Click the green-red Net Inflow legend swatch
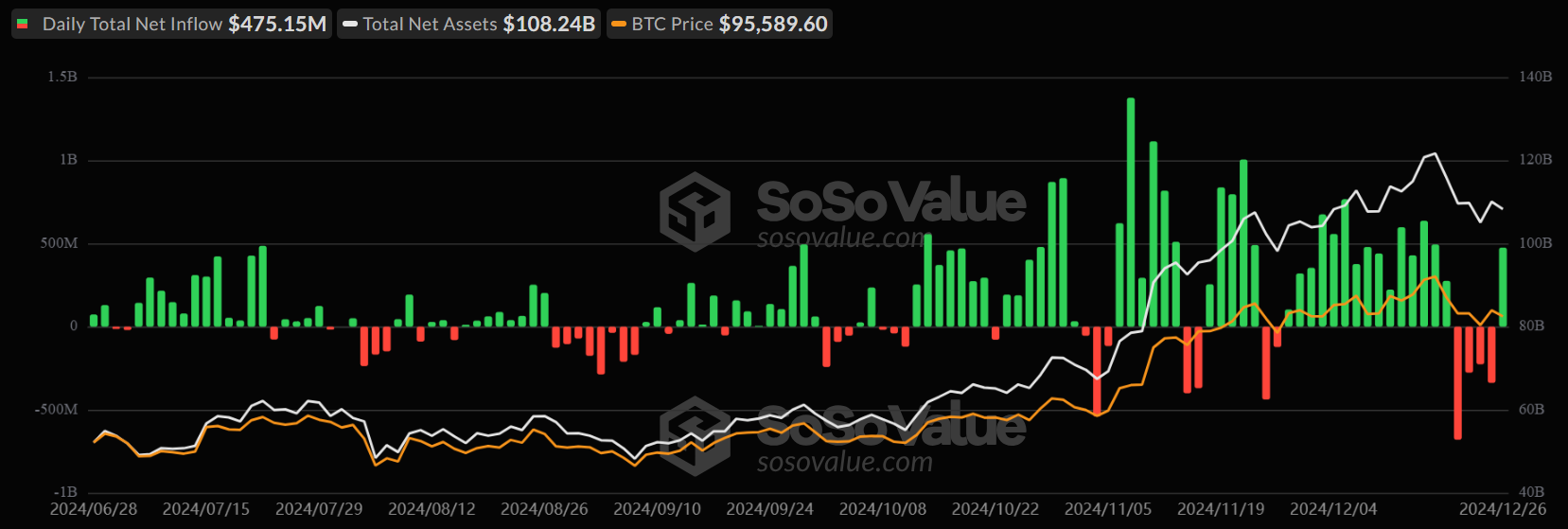This screenshot has width=1568, height=529. pos(23,25)
